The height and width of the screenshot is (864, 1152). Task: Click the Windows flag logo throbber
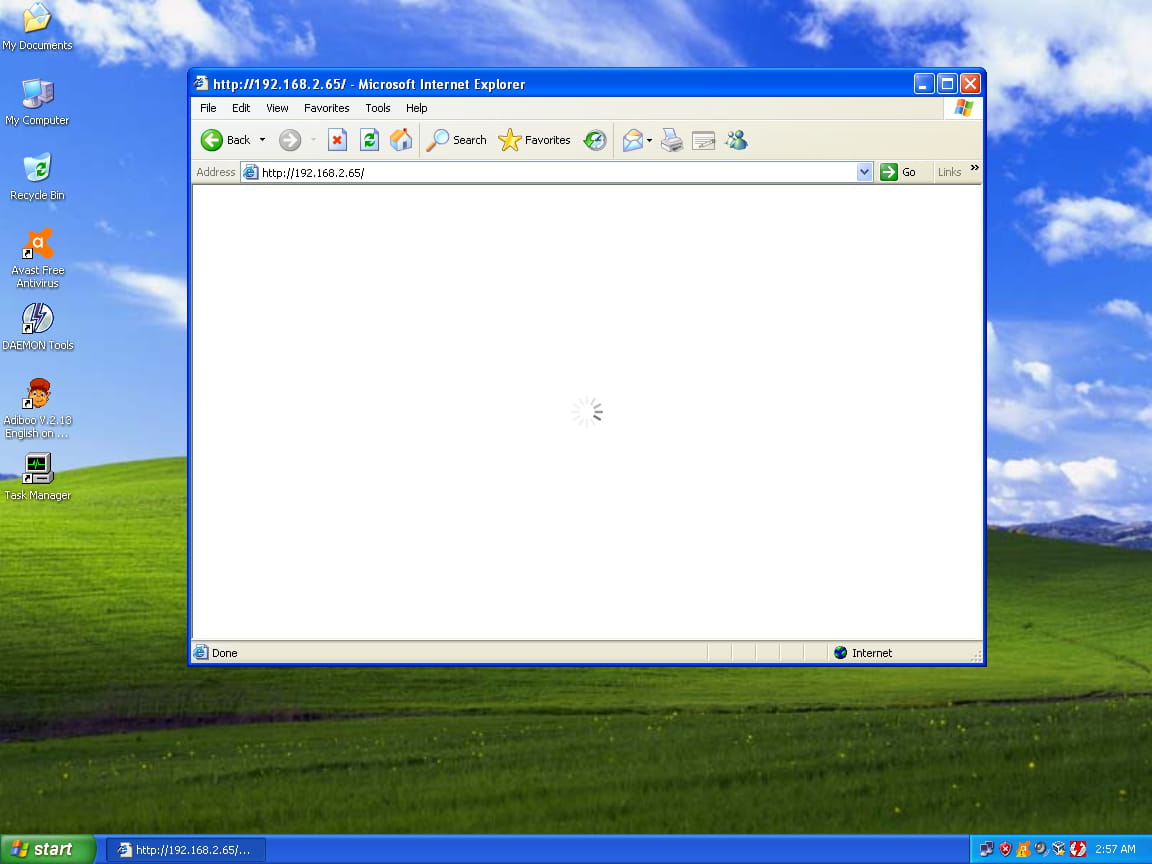(963, 108)
